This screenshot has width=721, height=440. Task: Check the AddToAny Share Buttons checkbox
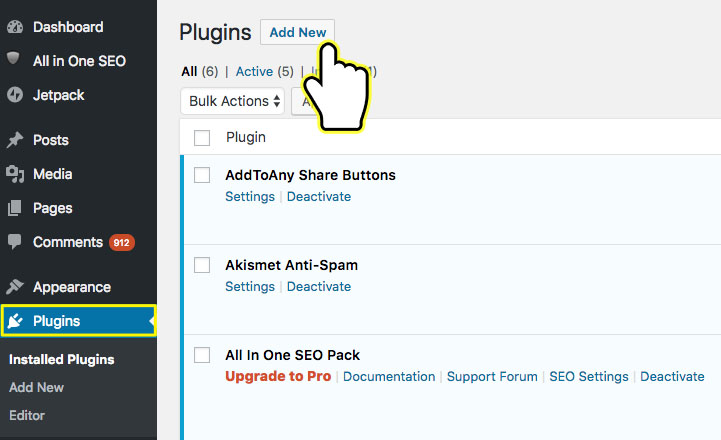[x=202, y=175]
